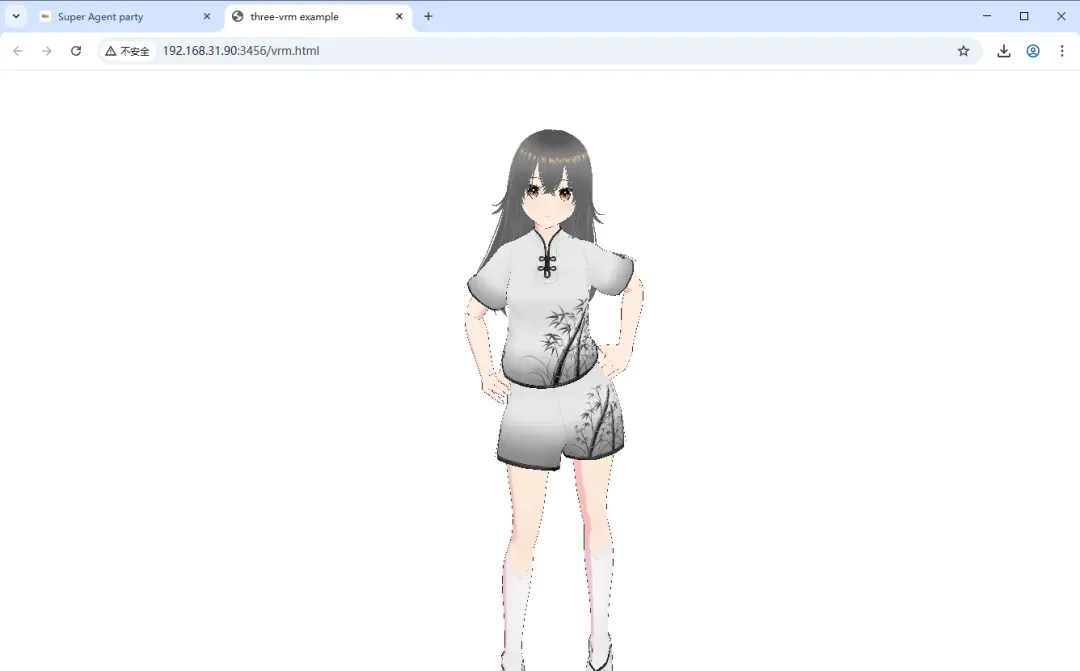
Task: Reload the vrm.html page
Action: (x=76, y=51)
